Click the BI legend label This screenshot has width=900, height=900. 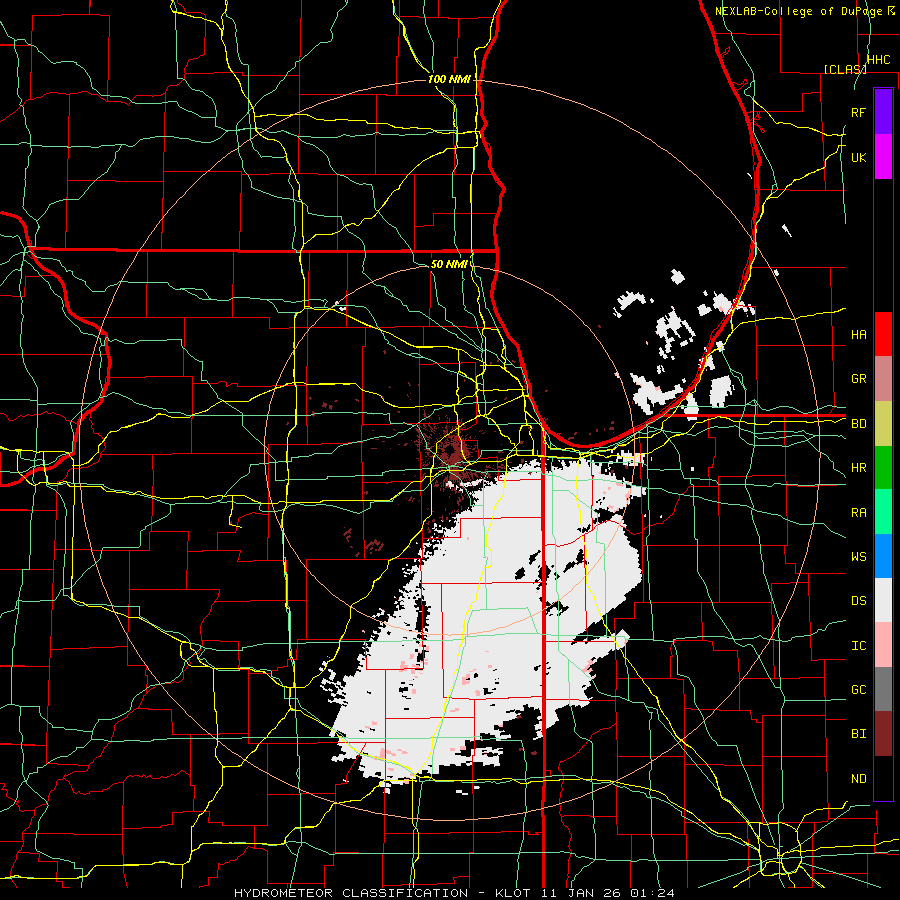(x=858, y=734)
